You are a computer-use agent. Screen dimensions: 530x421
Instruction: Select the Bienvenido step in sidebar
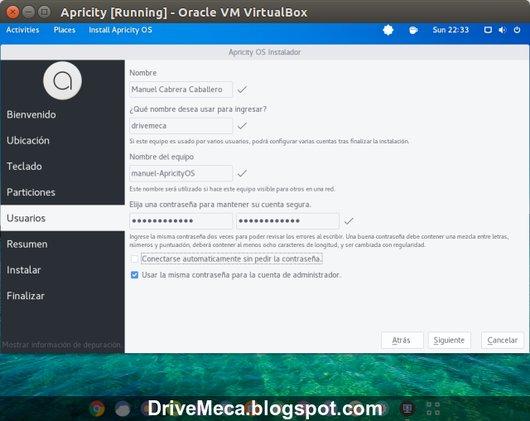[x=63, y=115]
